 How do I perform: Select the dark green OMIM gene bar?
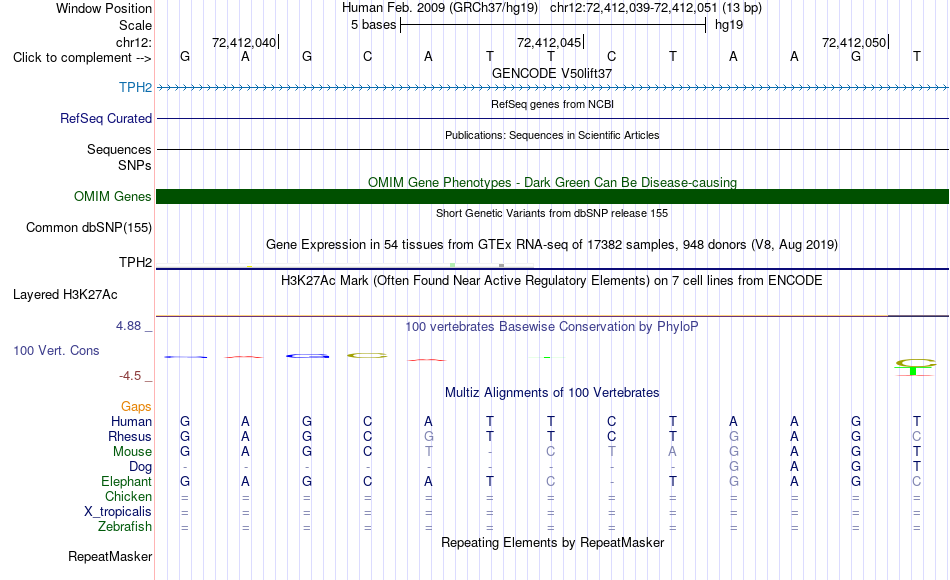pyautogui.click(x=552, y=196)
